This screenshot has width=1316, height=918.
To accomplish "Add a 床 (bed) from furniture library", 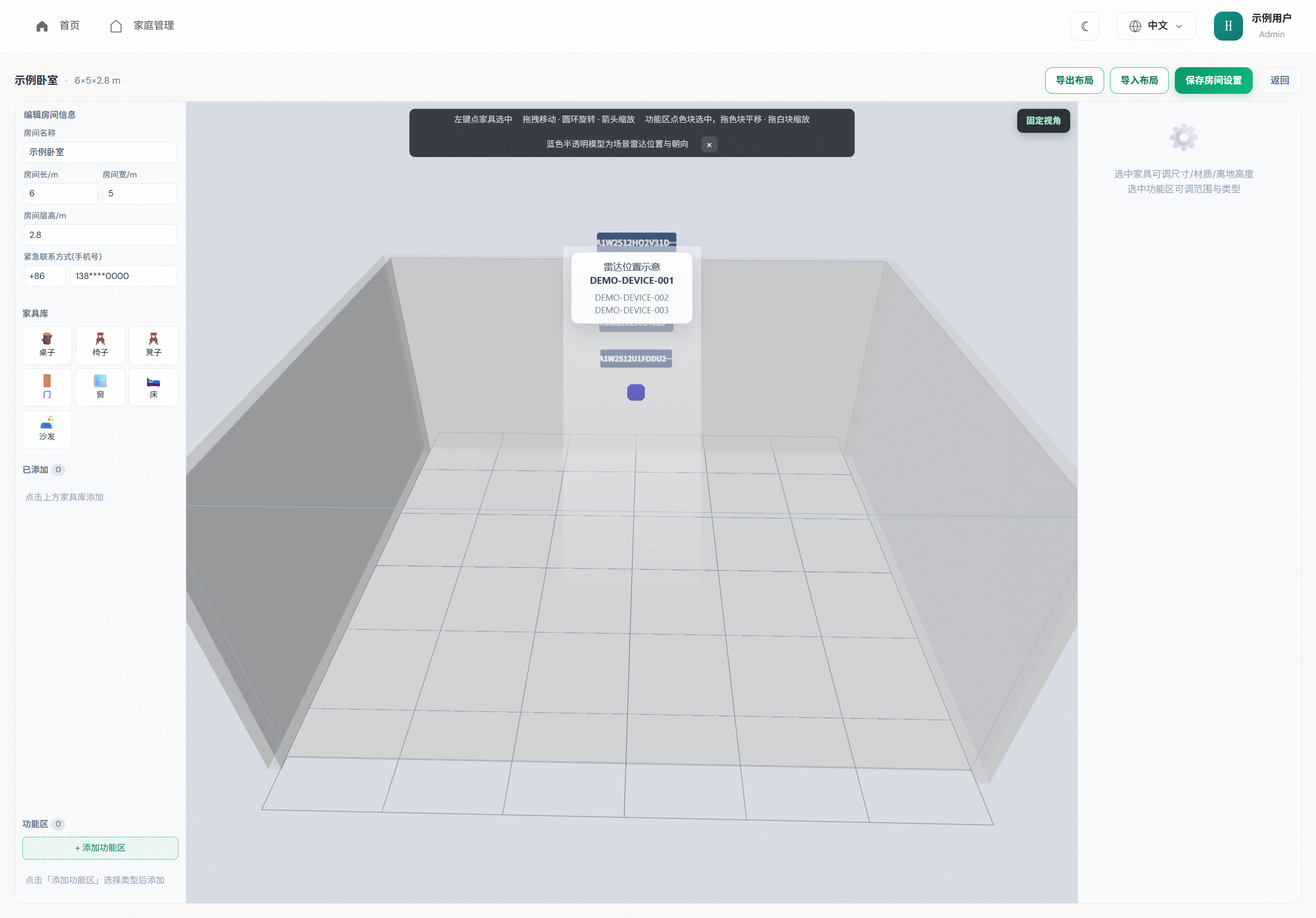I will click(x=154, y=387).
